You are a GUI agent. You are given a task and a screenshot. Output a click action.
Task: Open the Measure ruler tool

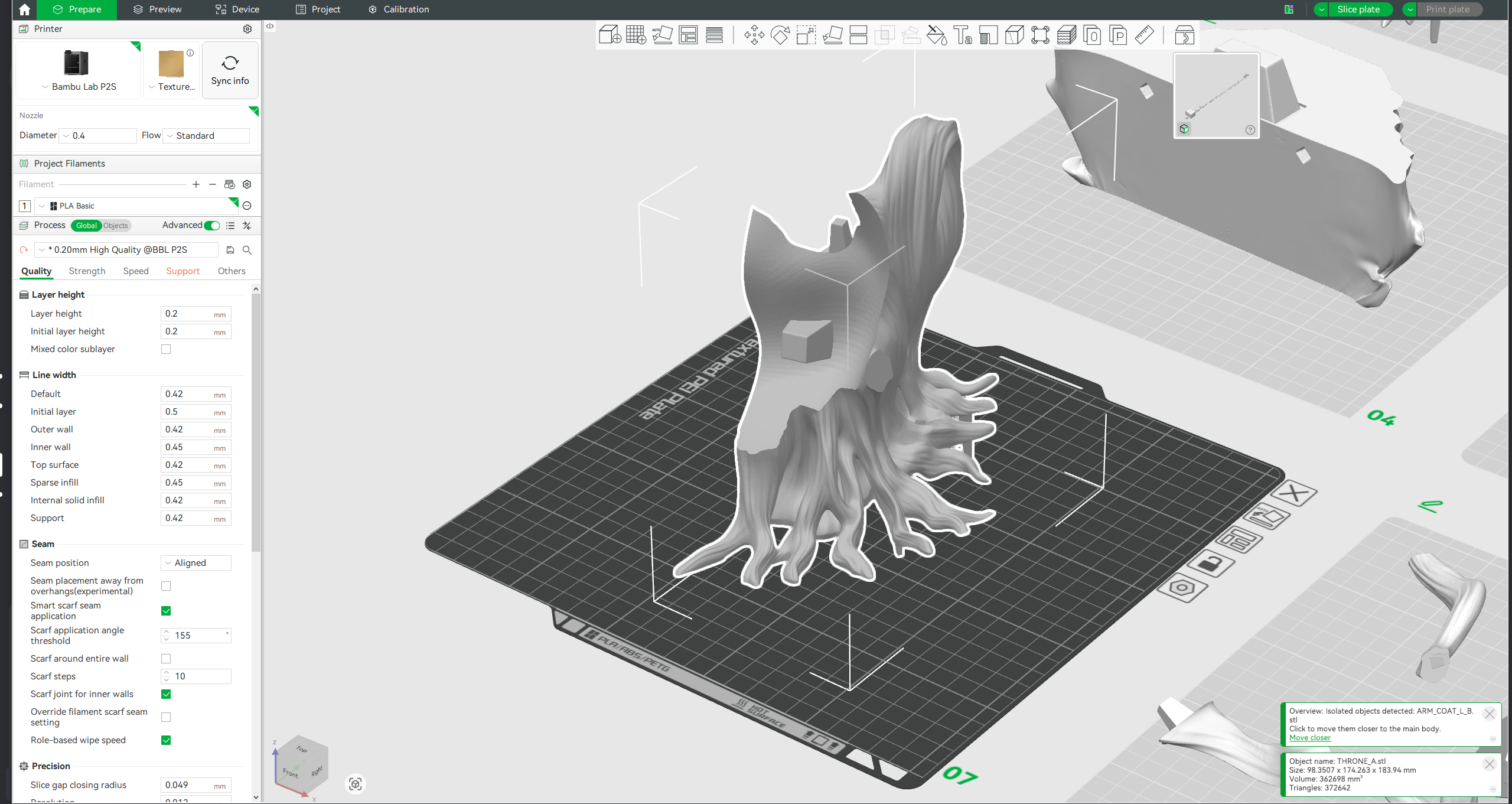(1144, 35)
